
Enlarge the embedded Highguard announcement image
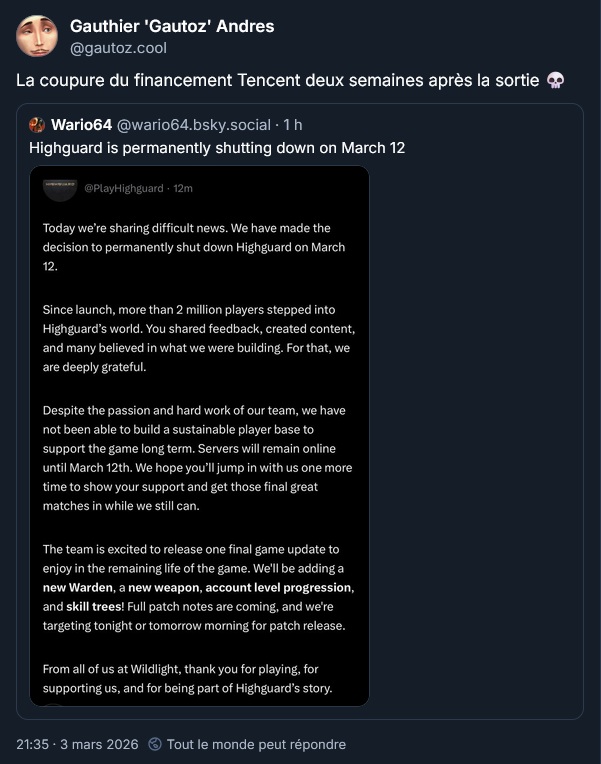tap(200, 440)
